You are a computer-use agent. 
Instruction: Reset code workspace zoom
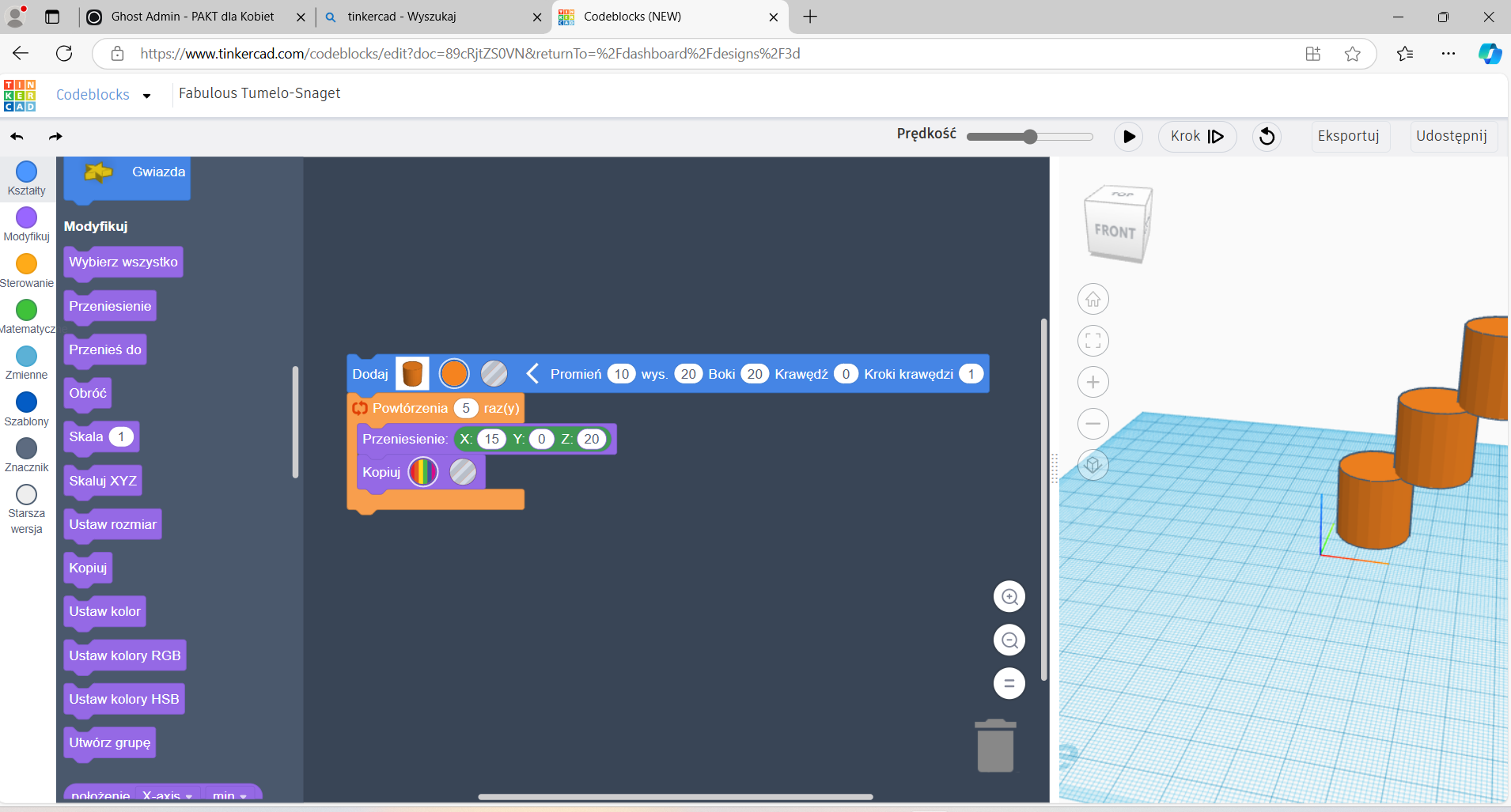1009,683
